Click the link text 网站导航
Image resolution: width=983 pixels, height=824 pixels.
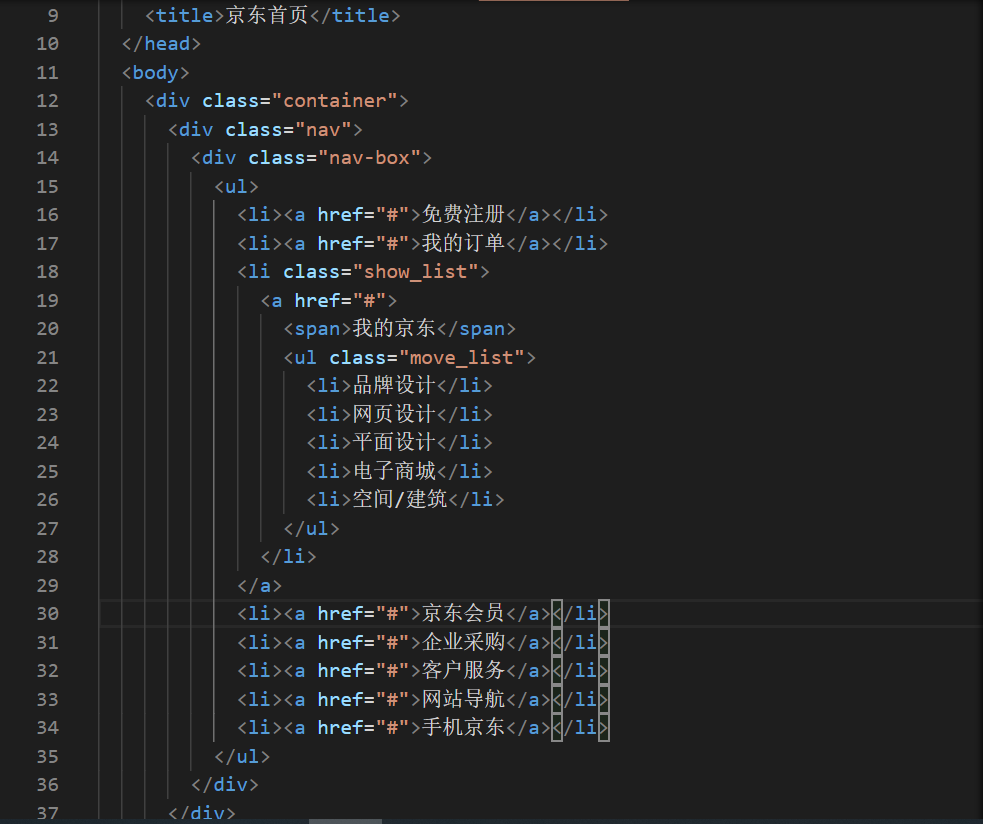(463, 699)
